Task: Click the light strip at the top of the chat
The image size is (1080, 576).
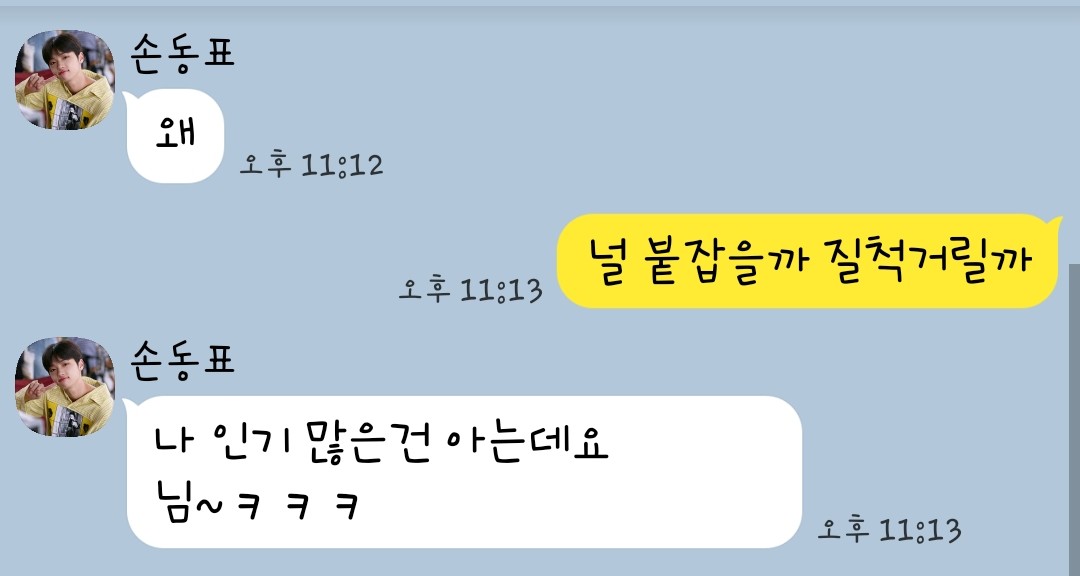Action: coord(540,3)
